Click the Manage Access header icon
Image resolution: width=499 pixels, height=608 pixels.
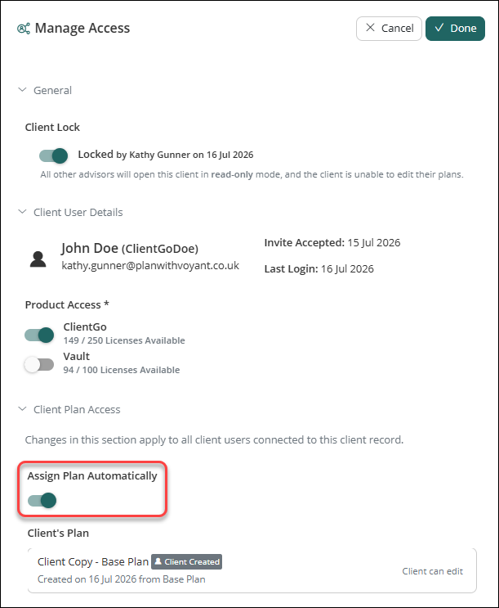pyautogui.click(x=24, y=28)
